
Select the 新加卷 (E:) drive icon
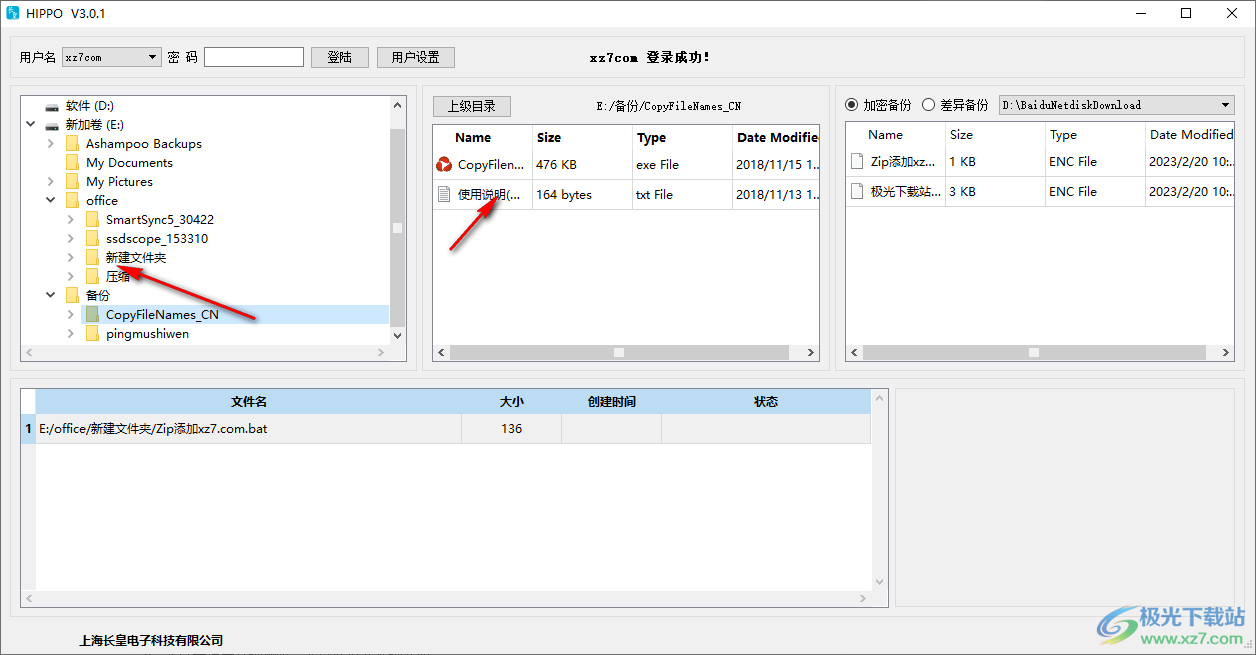(52, 125)
